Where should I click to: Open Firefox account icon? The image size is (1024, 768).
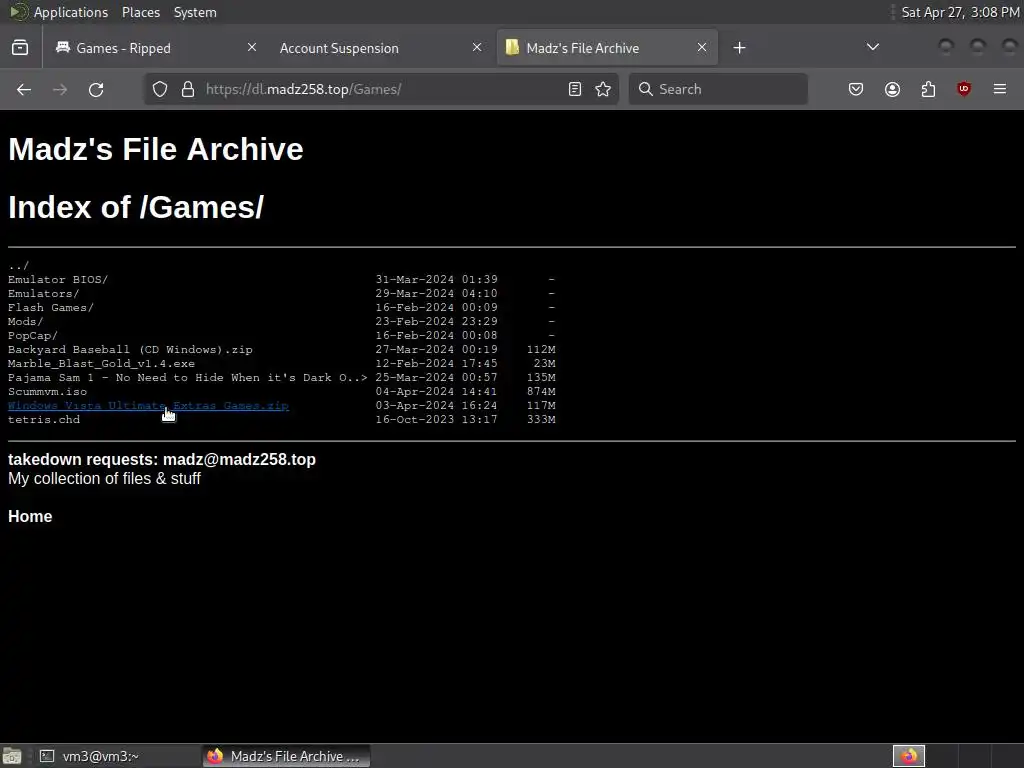[x=893, y=89]
